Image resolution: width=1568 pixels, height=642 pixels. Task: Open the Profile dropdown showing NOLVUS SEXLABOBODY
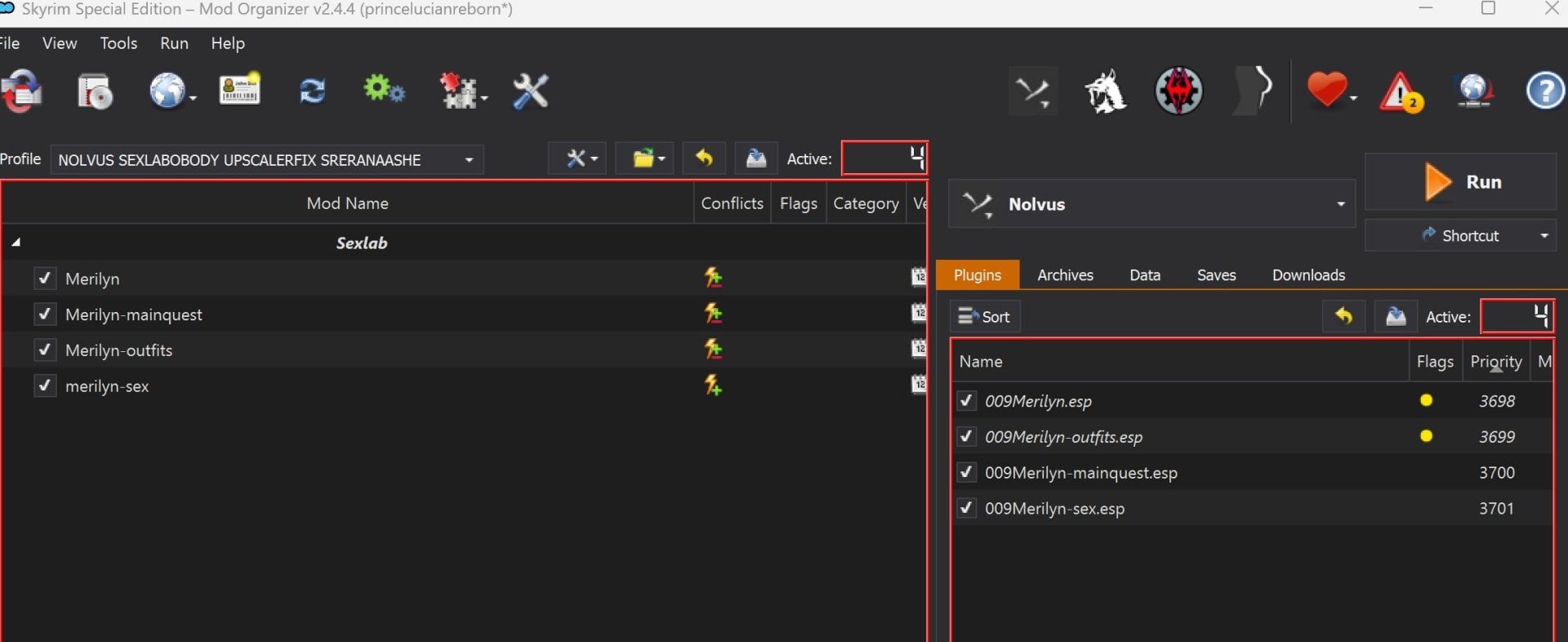tap(266, 159)
